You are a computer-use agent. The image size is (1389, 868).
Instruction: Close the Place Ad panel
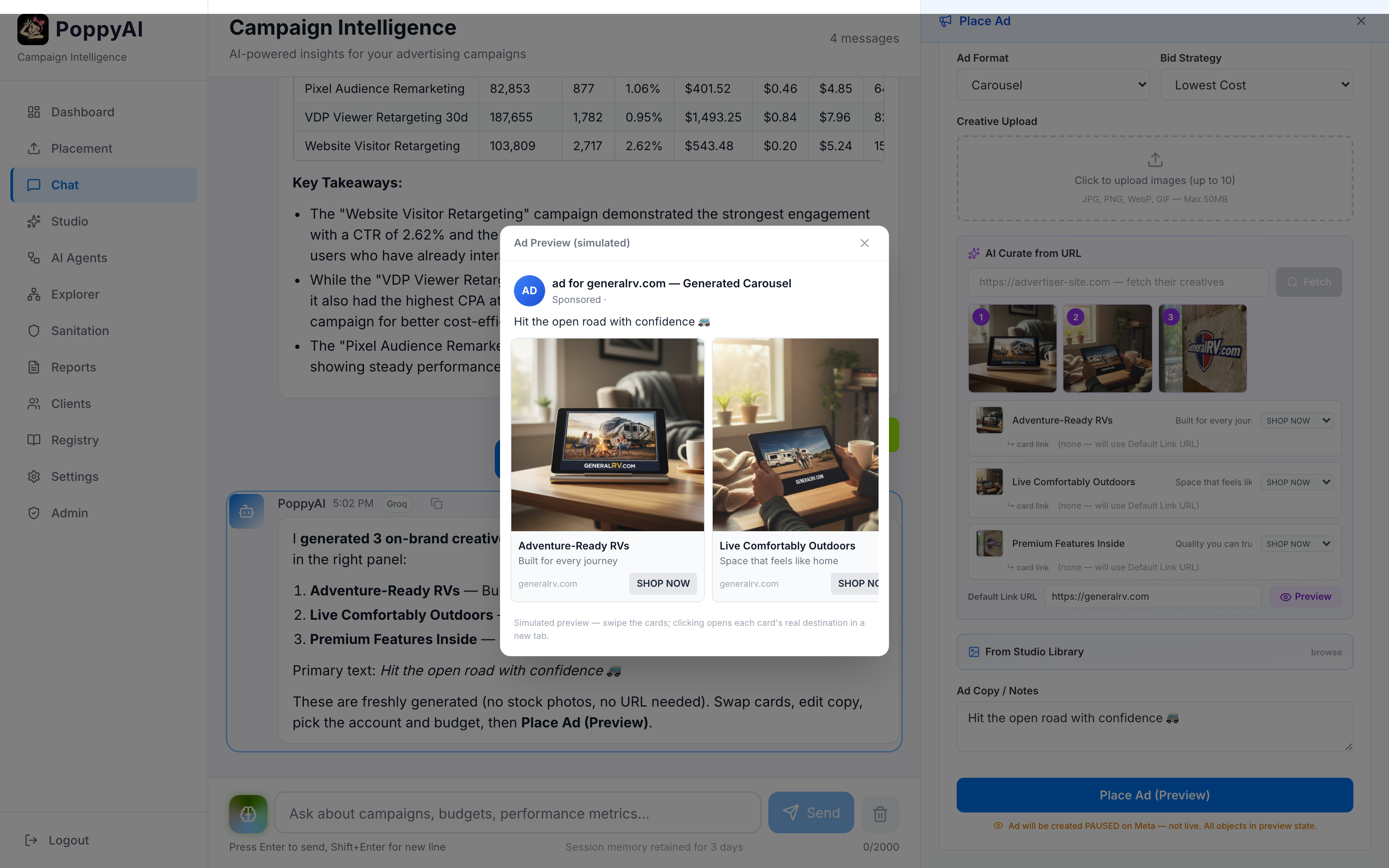click(1361, 21)
